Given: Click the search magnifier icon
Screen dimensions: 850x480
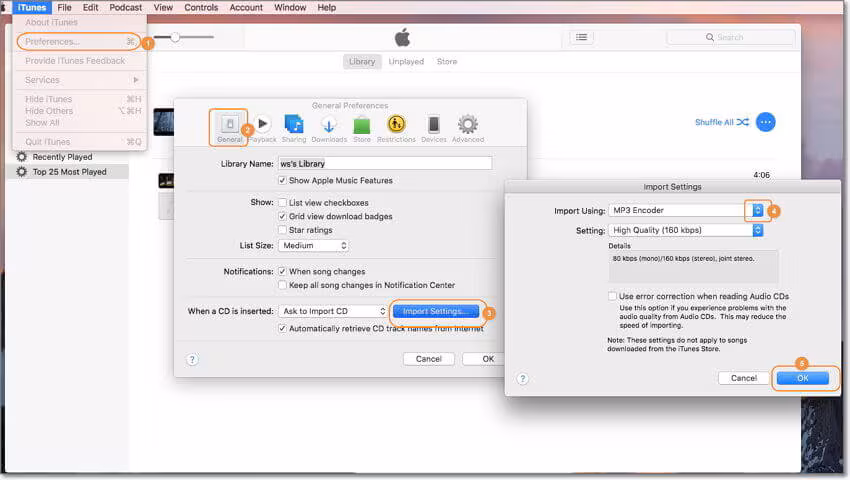Looking at the screenshot, I should pos(710,37).
